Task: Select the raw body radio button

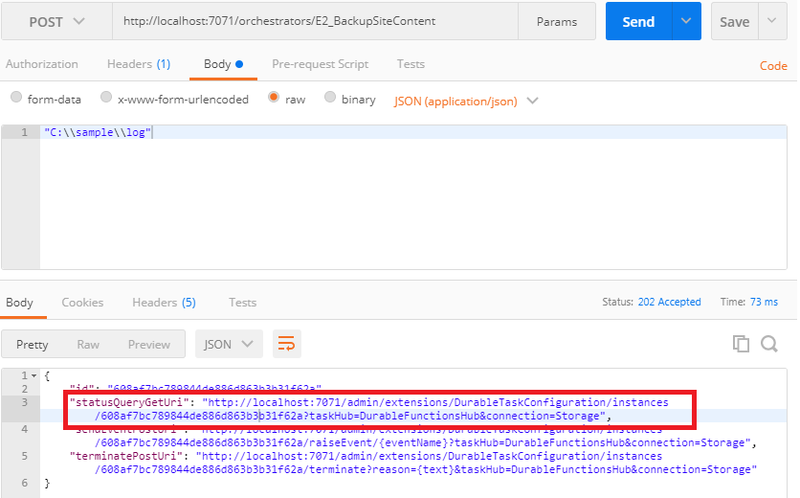Action: click(x=274, y=97)
